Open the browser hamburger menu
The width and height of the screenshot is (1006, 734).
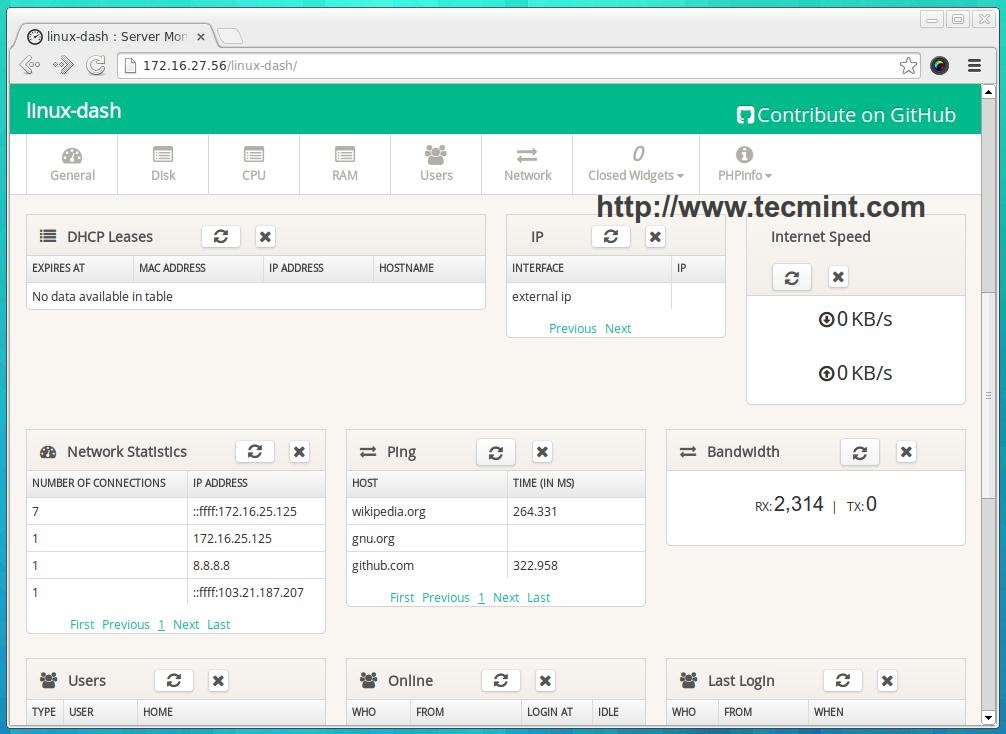[974, 65]
